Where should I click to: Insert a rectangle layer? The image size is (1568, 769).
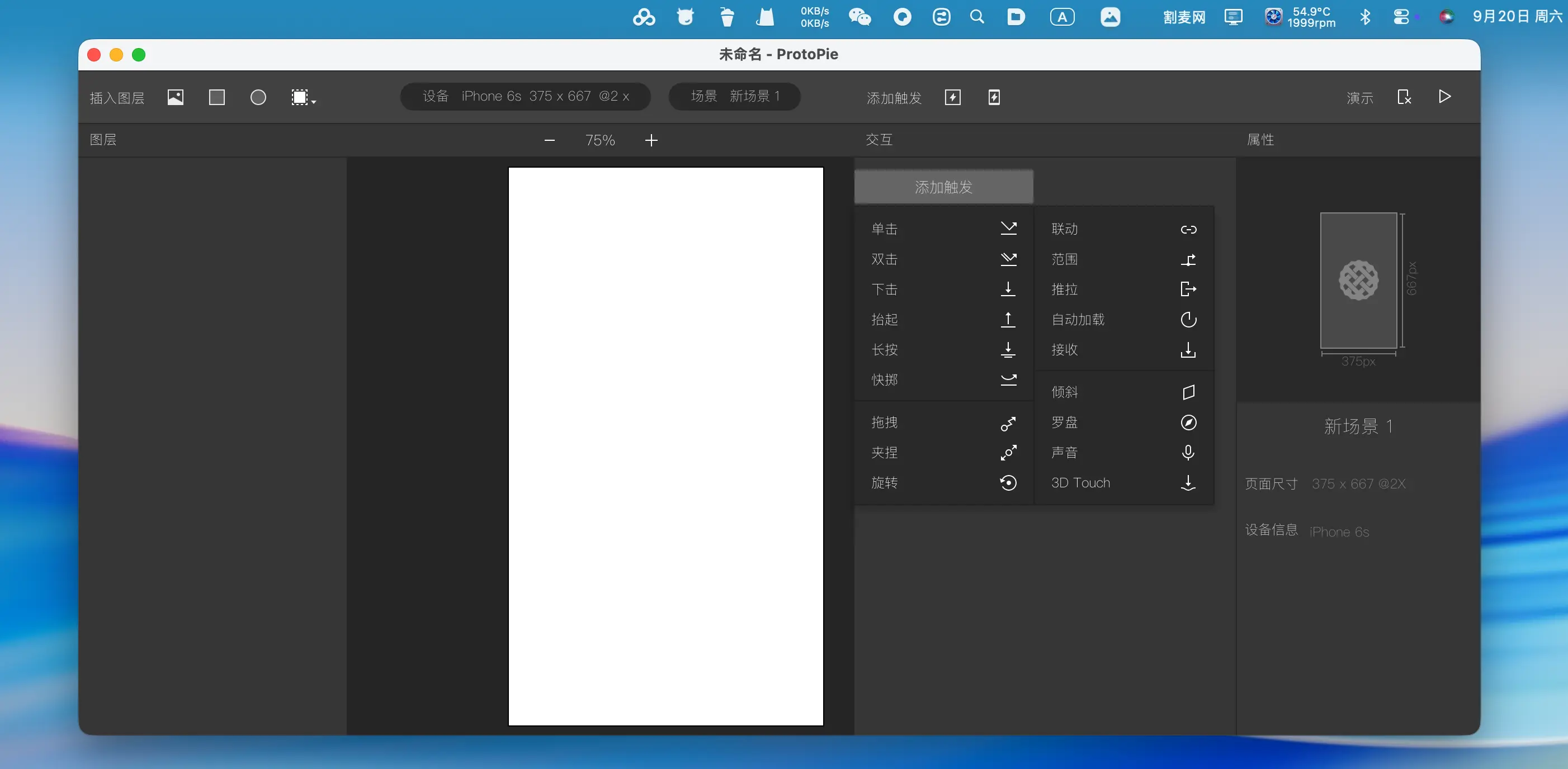tap(217, 97)
